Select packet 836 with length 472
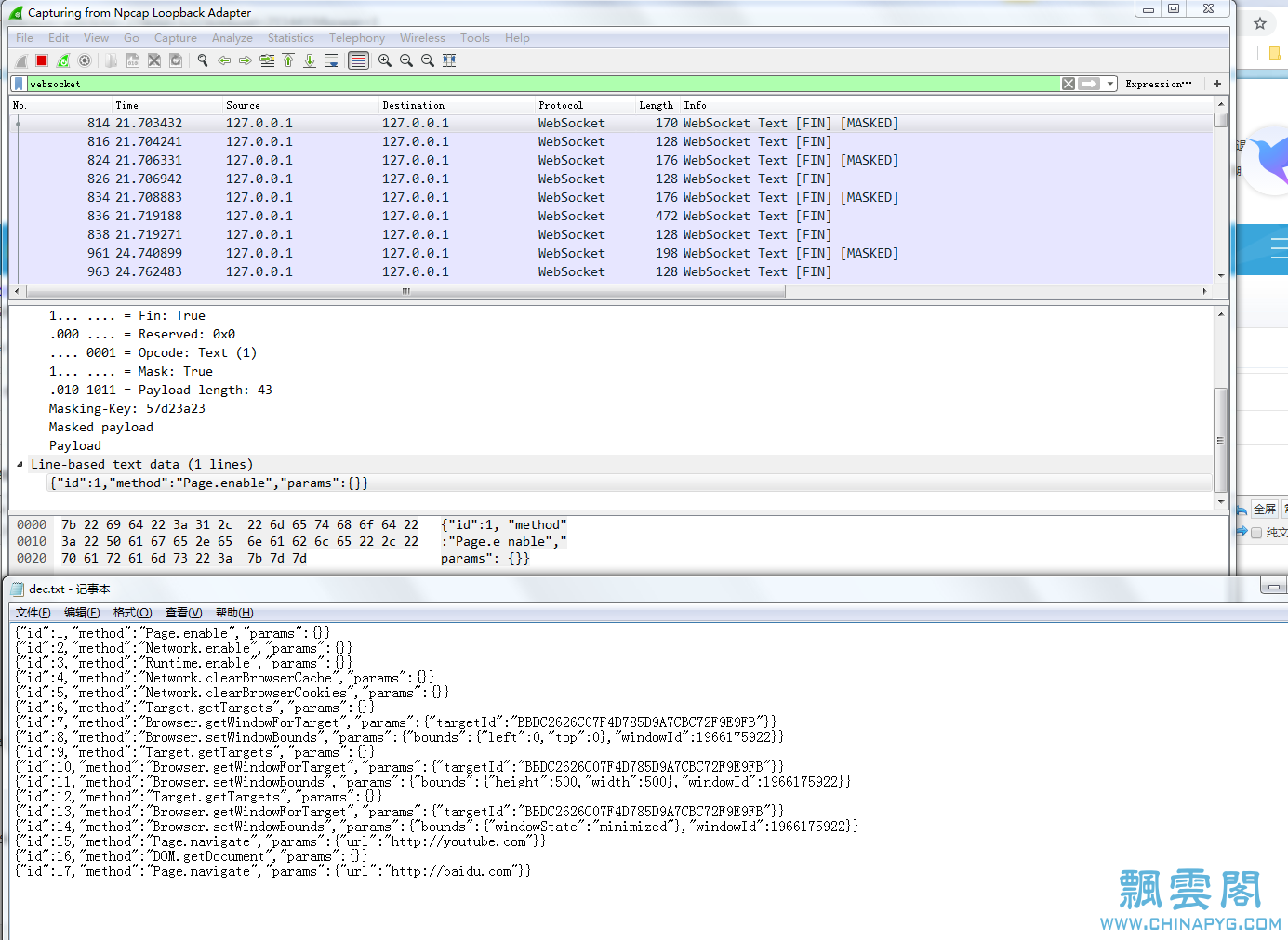 (x=610, y=216)
